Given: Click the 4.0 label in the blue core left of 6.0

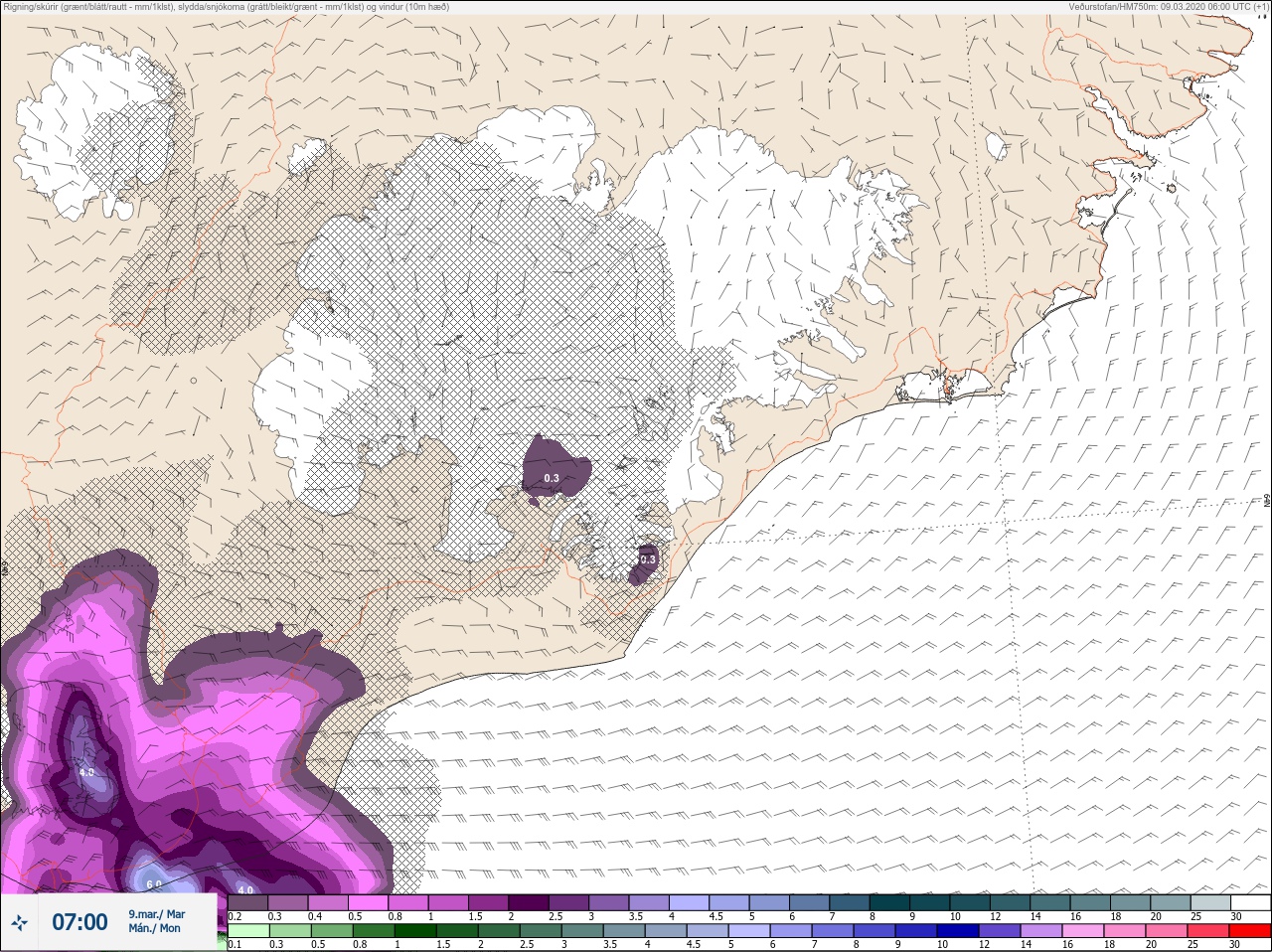Looking at the screenshot, I should coord(86,772).
